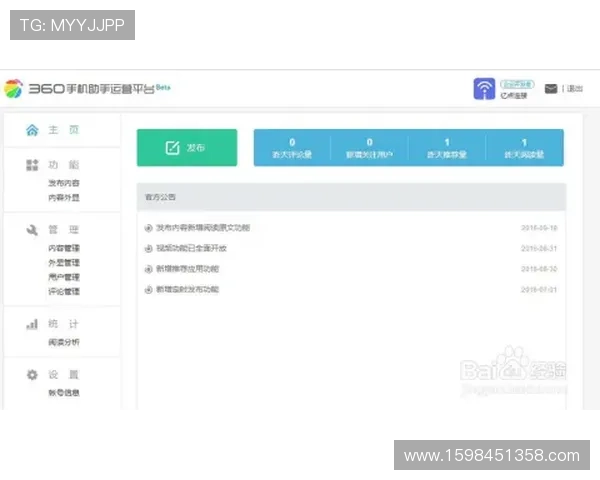Open announcement 新增定时发布功能
Image resolution: width=600 pixels, height=480 pixels.
(188, 289)
